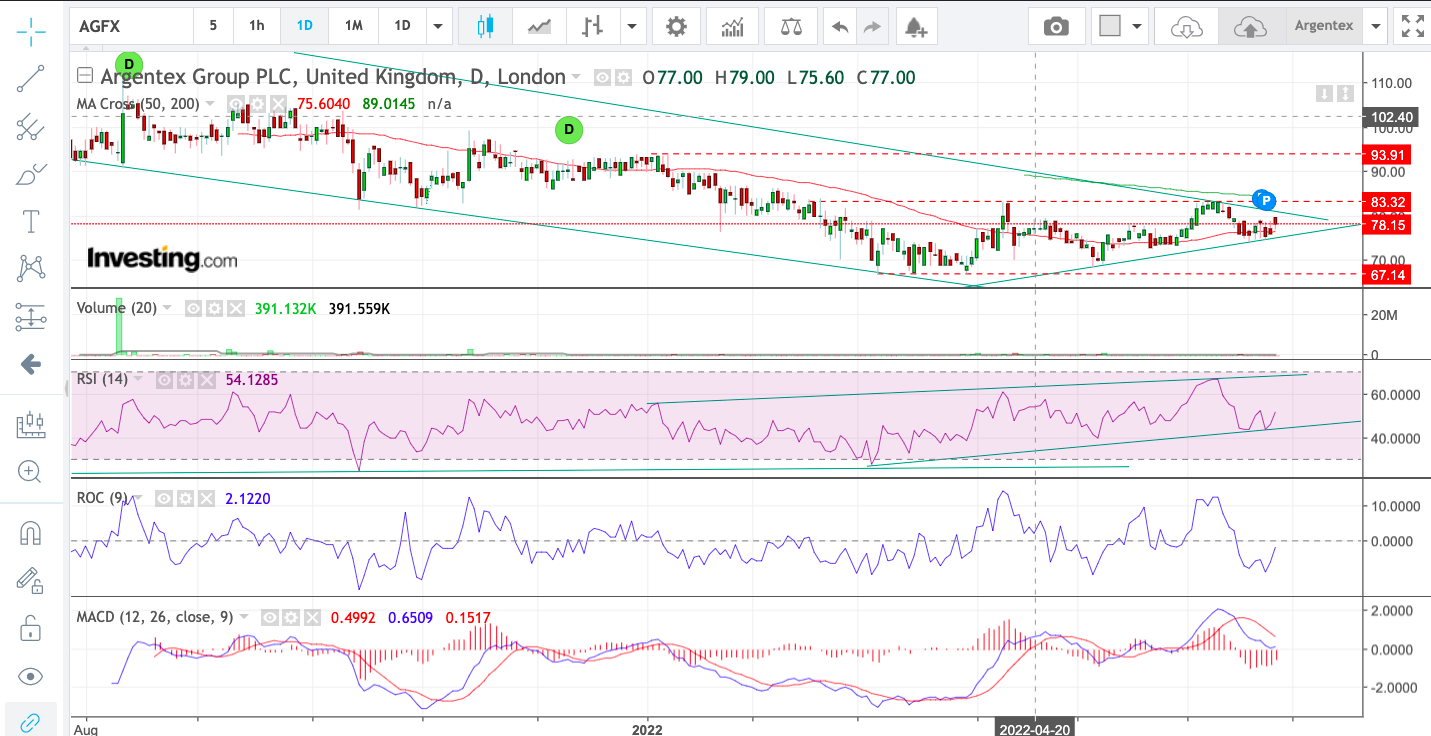Expand Argentex Group PLC title dropdown

576,77
